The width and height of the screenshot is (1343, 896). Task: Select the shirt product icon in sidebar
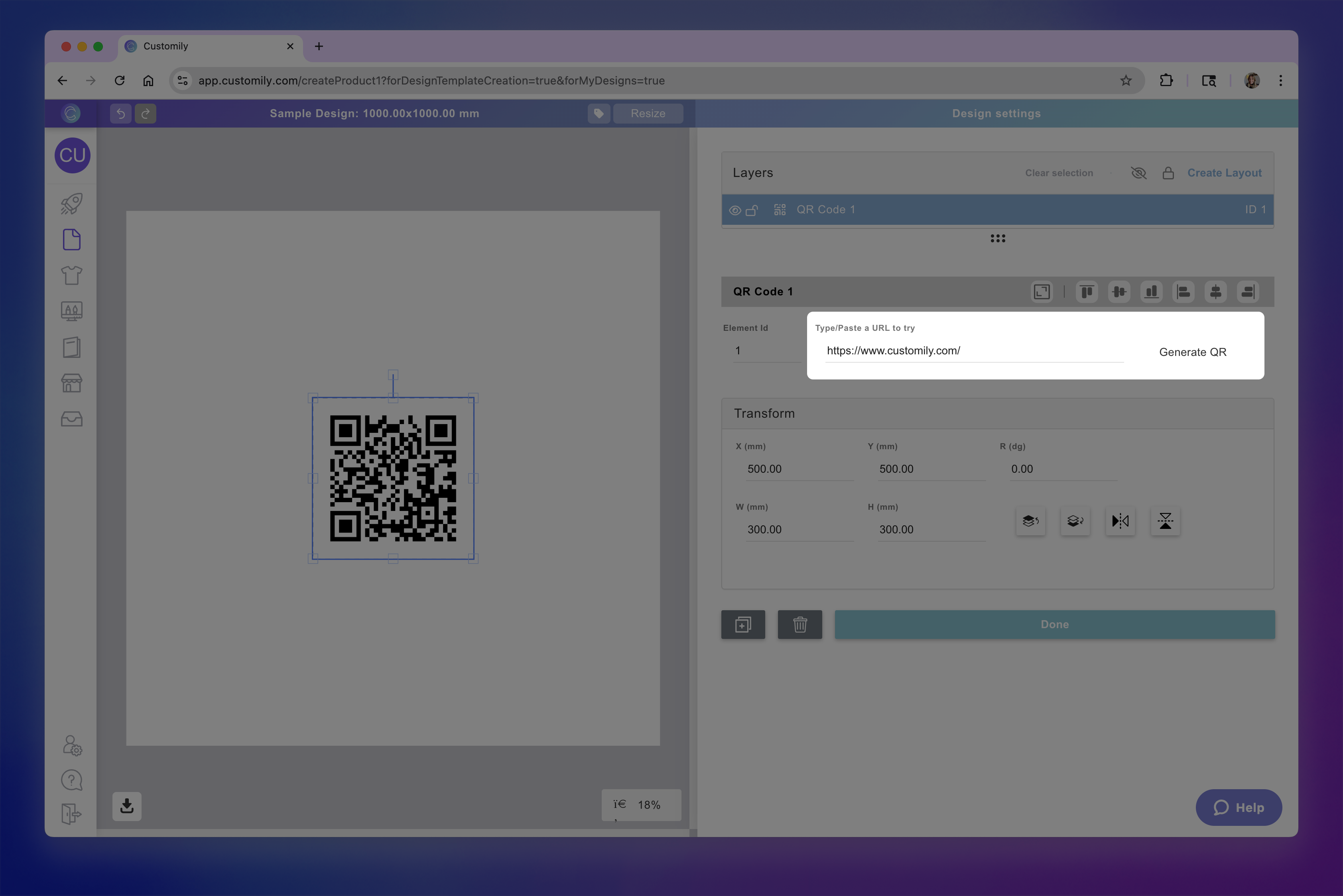pos(71,275)
